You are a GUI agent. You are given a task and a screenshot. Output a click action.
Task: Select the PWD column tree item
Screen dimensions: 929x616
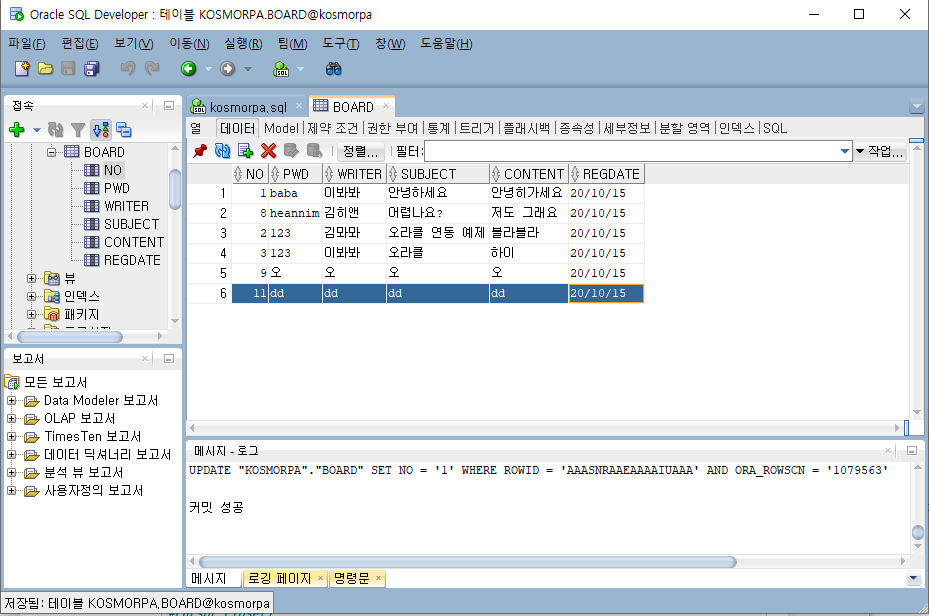tap(117, 188)
